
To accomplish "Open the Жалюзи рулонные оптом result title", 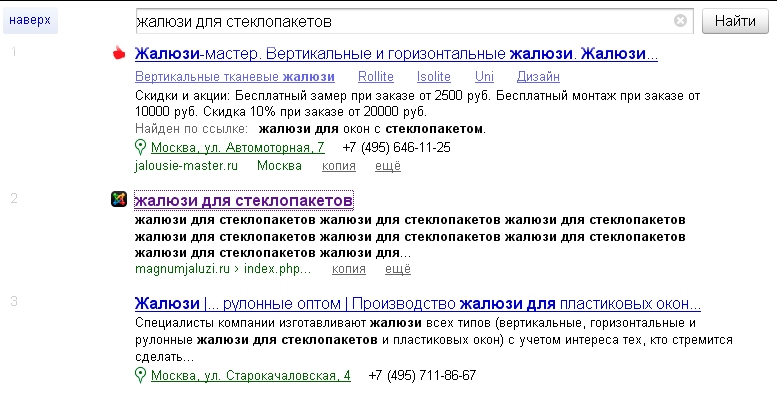I will click(x=418, y=303).
